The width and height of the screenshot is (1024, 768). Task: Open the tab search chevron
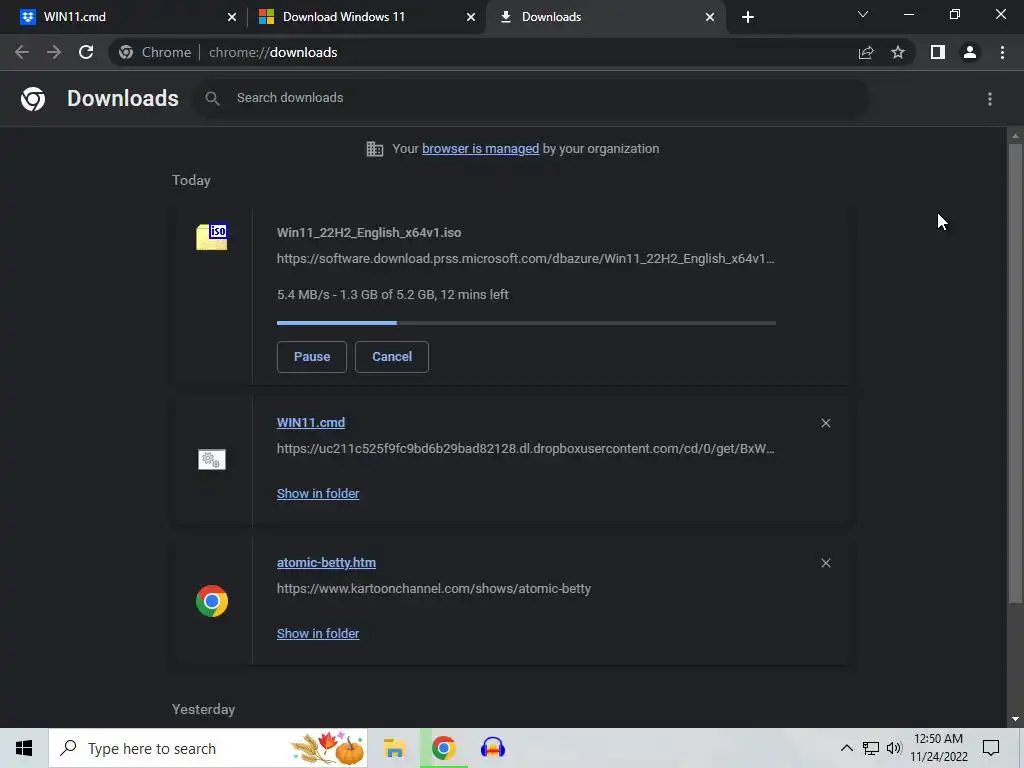[863, 14]
